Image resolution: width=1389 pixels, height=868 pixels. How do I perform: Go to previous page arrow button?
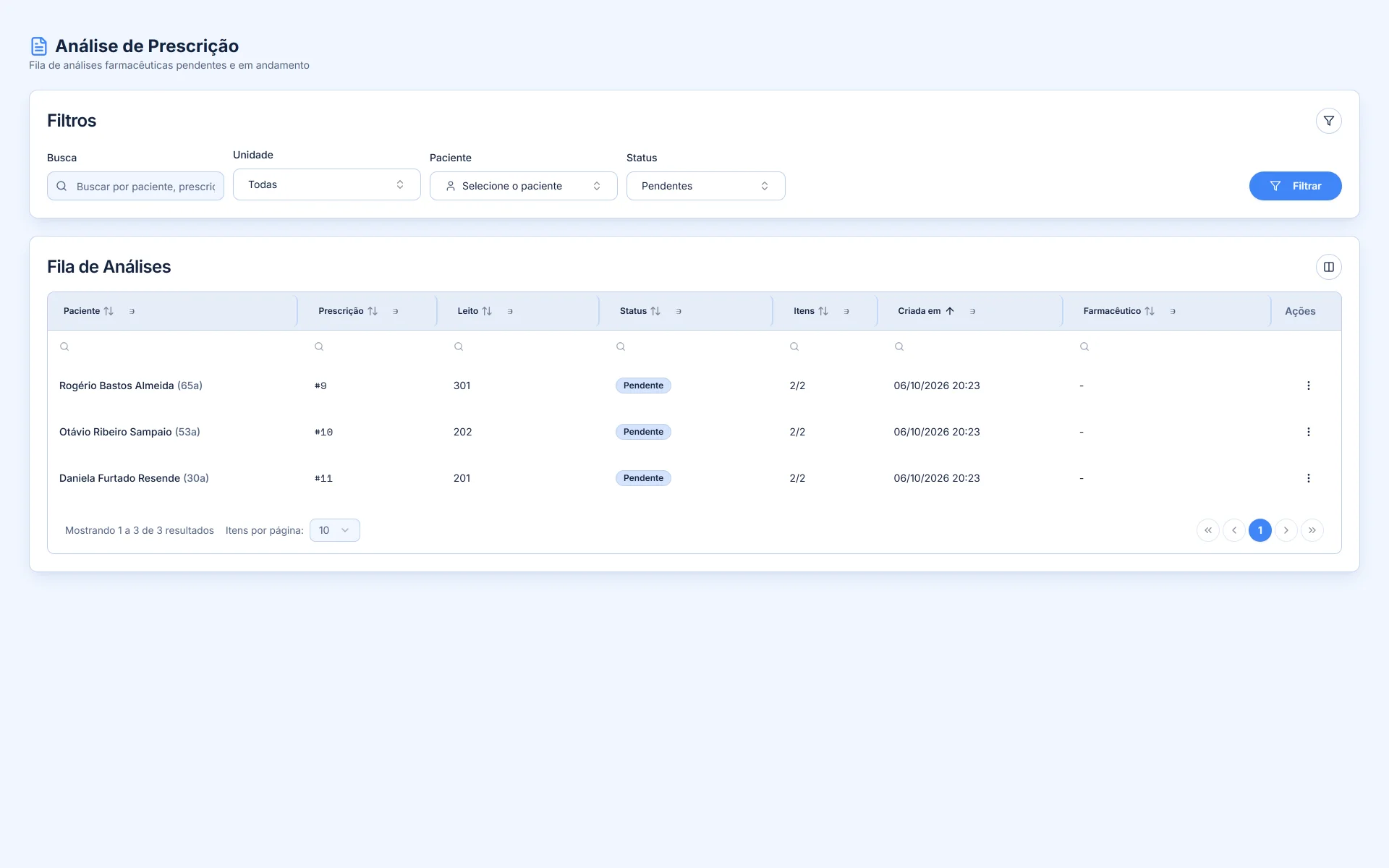pyautogui.click(x=1233, y=530)
